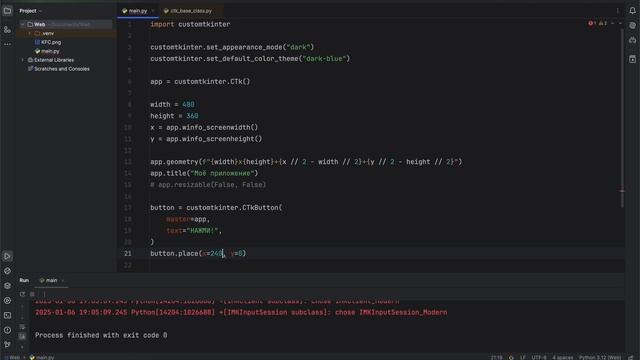Image resolution: width=640 pixels, height=360 pixels.
Task: Close the main run tab
Action: [63, 280]
